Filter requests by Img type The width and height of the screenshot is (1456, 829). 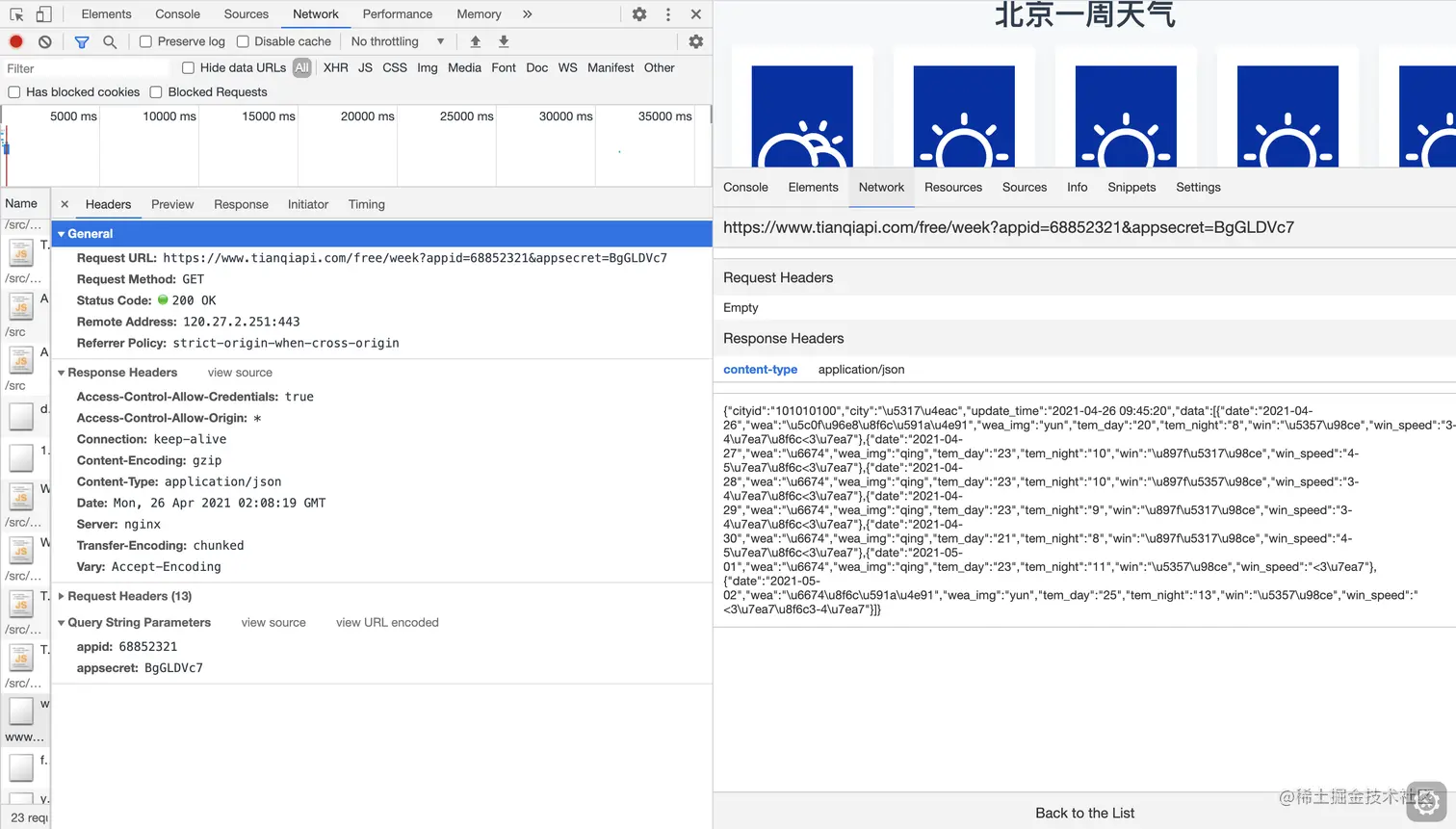pos(428,67)
